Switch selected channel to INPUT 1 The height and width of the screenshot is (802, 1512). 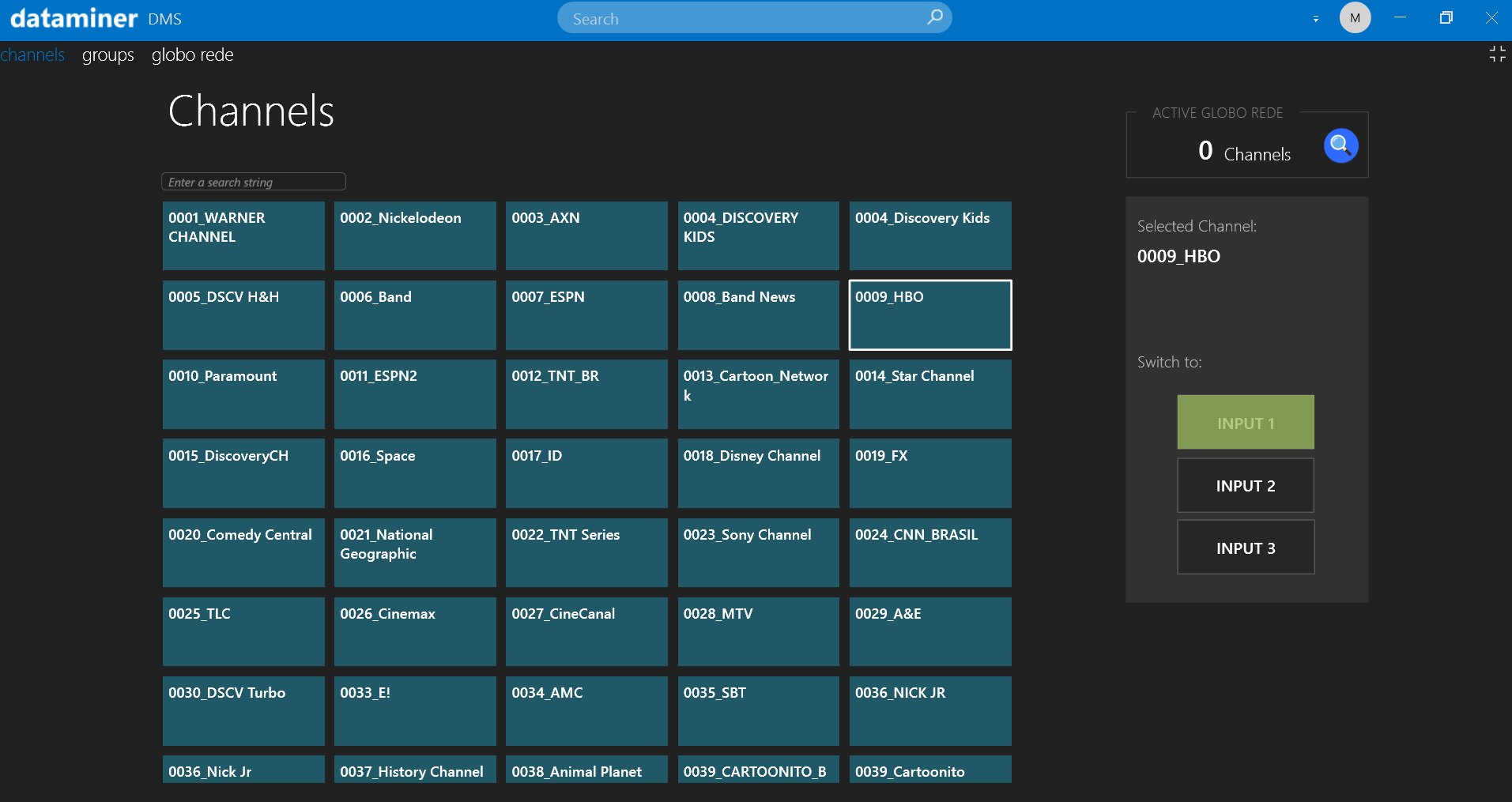pyautogui.click(x=1246, y=423)
